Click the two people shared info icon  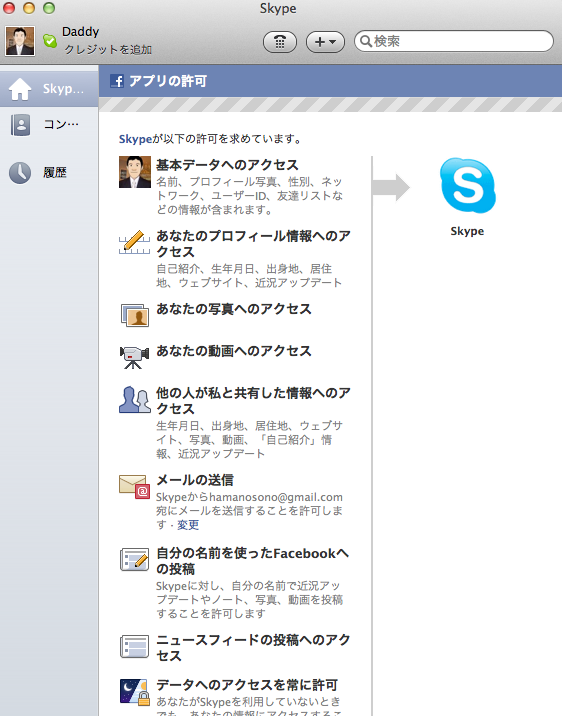(135, 400)
